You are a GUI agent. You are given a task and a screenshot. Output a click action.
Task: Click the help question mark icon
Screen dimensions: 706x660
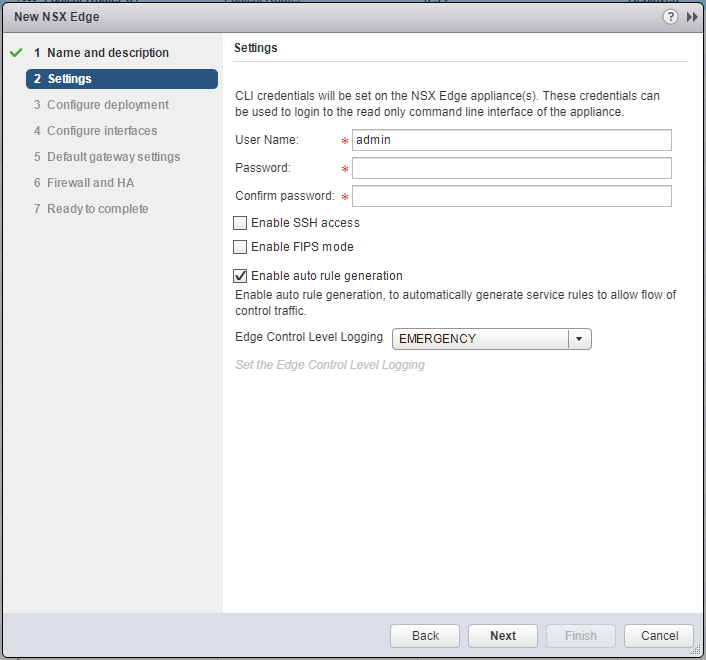(x=670, y=17)
